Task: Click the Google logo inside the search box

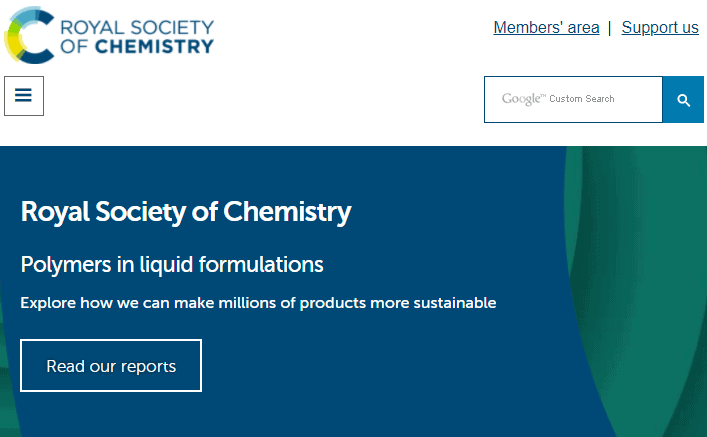Action: 523,99
